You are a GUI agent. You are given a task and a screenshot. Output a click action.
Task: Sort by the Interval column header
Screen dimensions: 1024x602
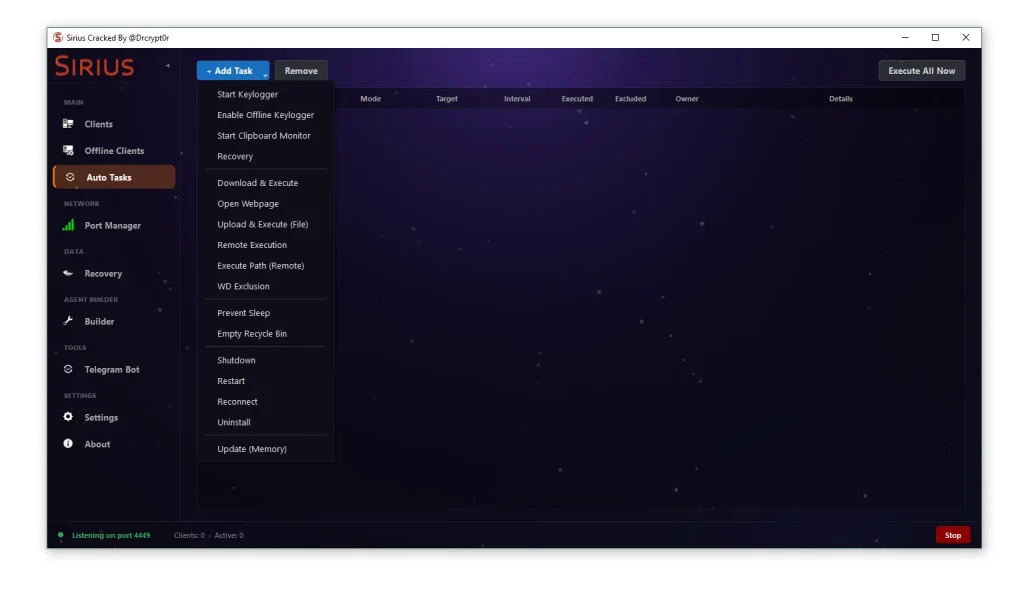pyautogui.click(x=517, y=99)
